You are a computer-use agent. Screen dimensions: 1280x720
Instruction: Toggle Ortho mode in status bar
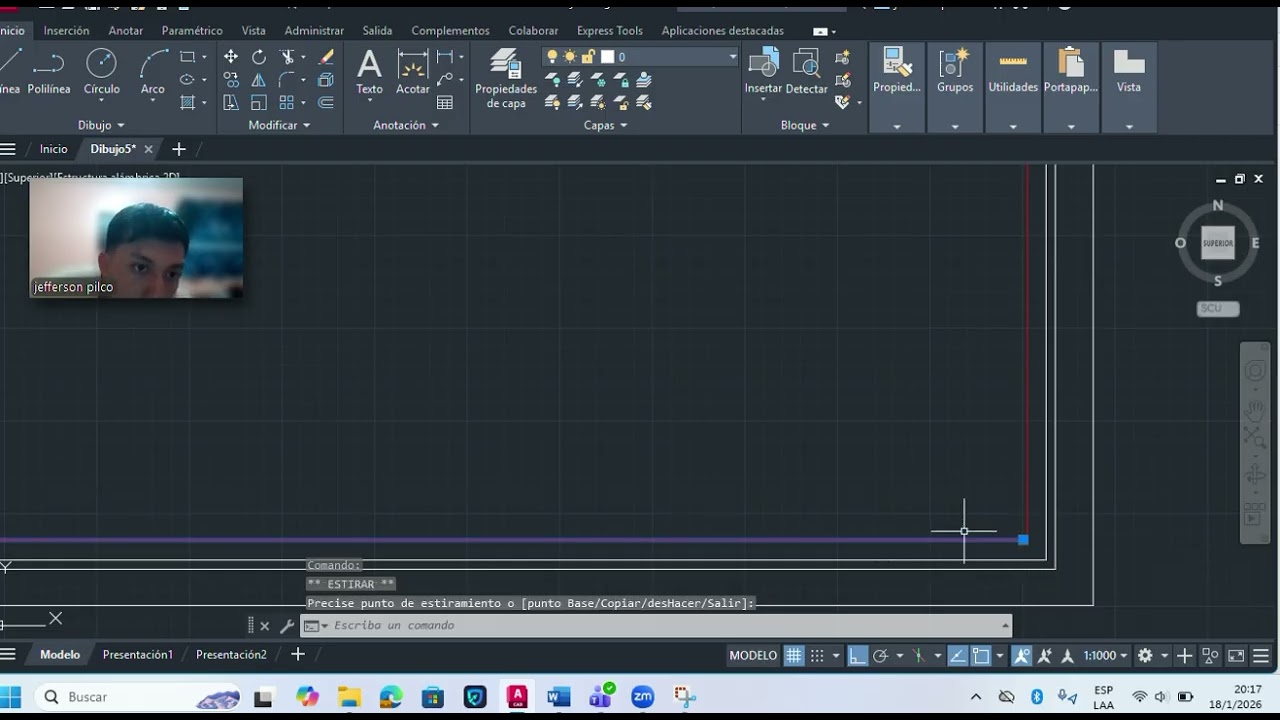pos(858,656)
